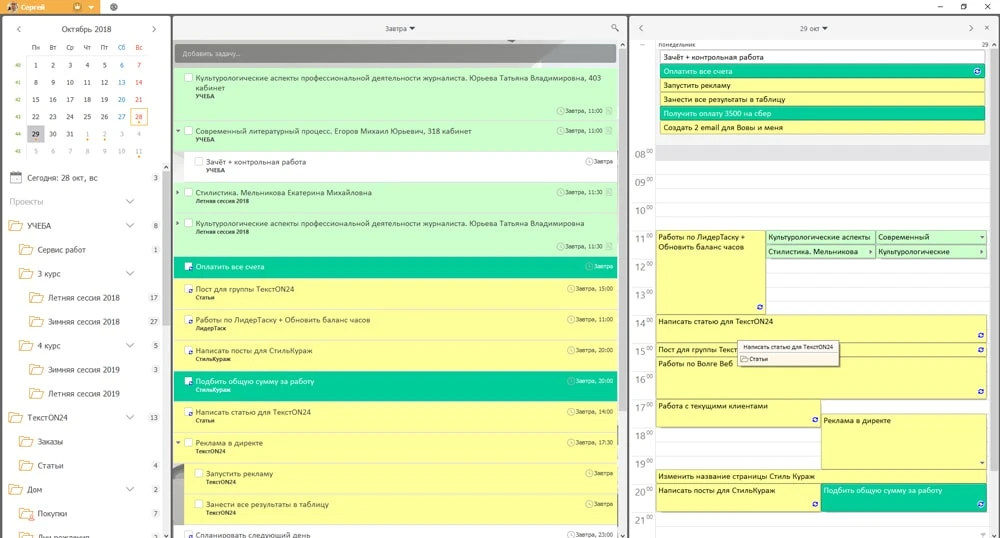Open the Завтра date filter dropdown
The image size is (1000, 538).
(400, 29)
